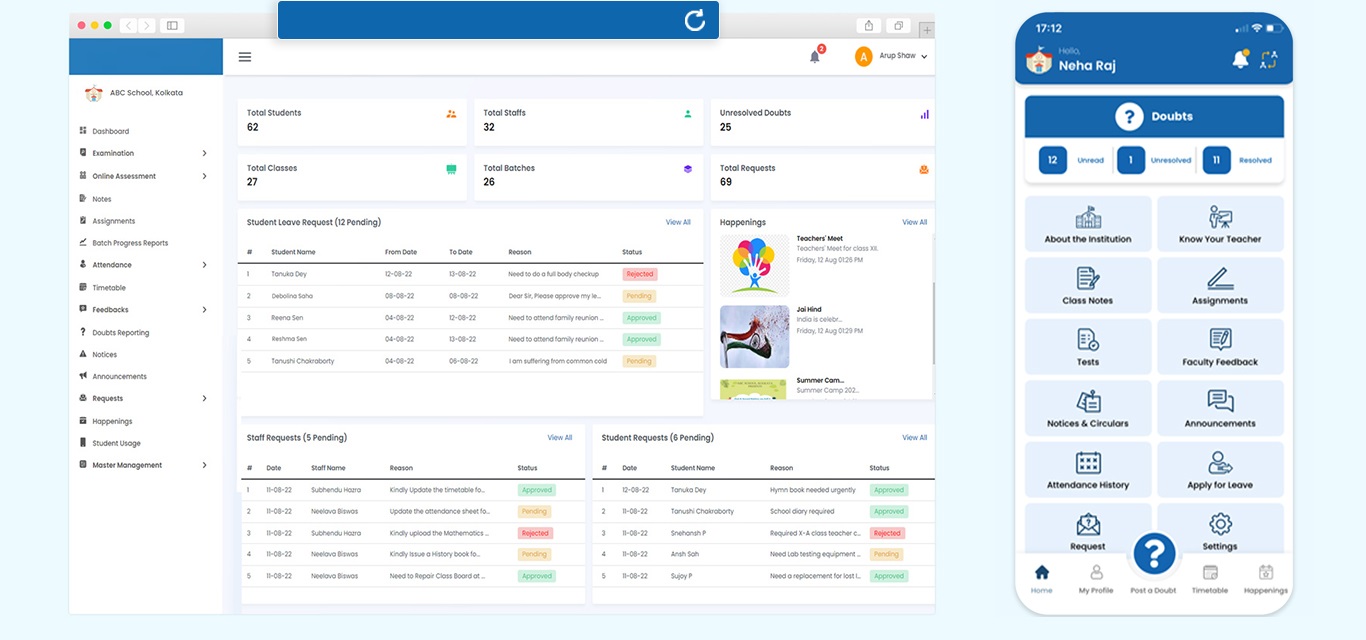
Task: Click the browser reload icon
Action: 694,21
